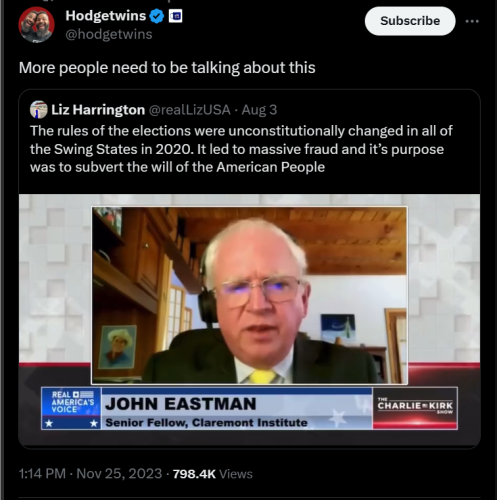Open the Hodgetwins display name link
This screenshot has width=497, height=500.
[106, 16]
